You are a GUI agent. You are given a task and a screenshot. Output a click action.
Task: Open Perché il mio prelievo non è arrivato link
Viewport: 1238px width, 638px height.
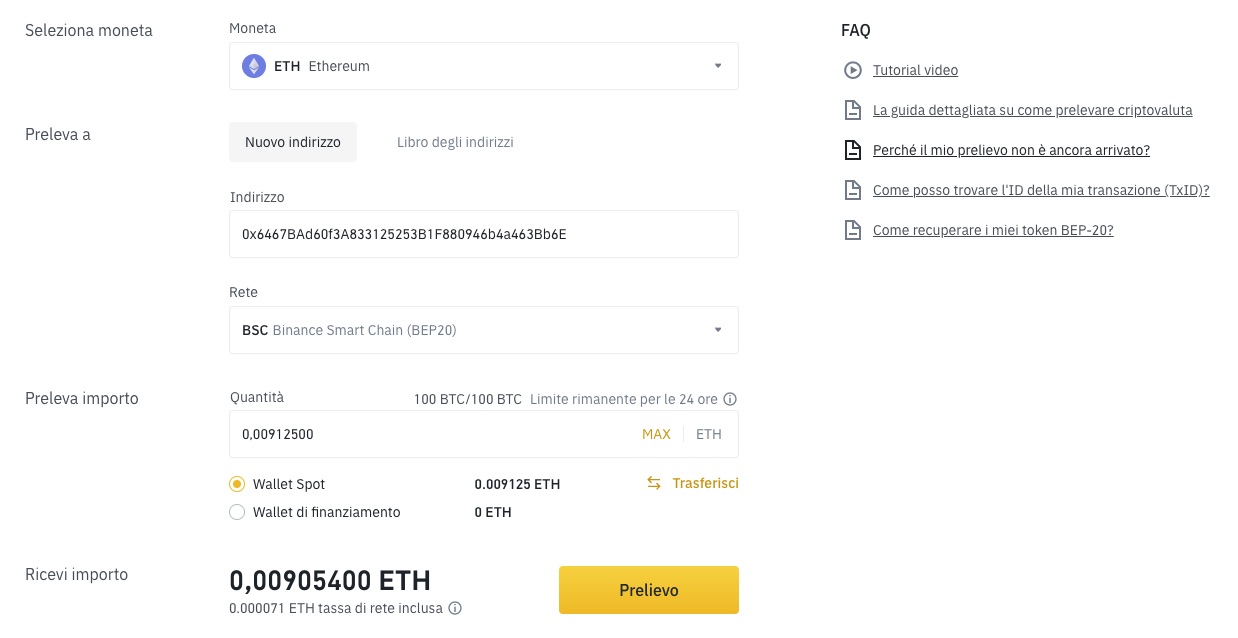1011,150
